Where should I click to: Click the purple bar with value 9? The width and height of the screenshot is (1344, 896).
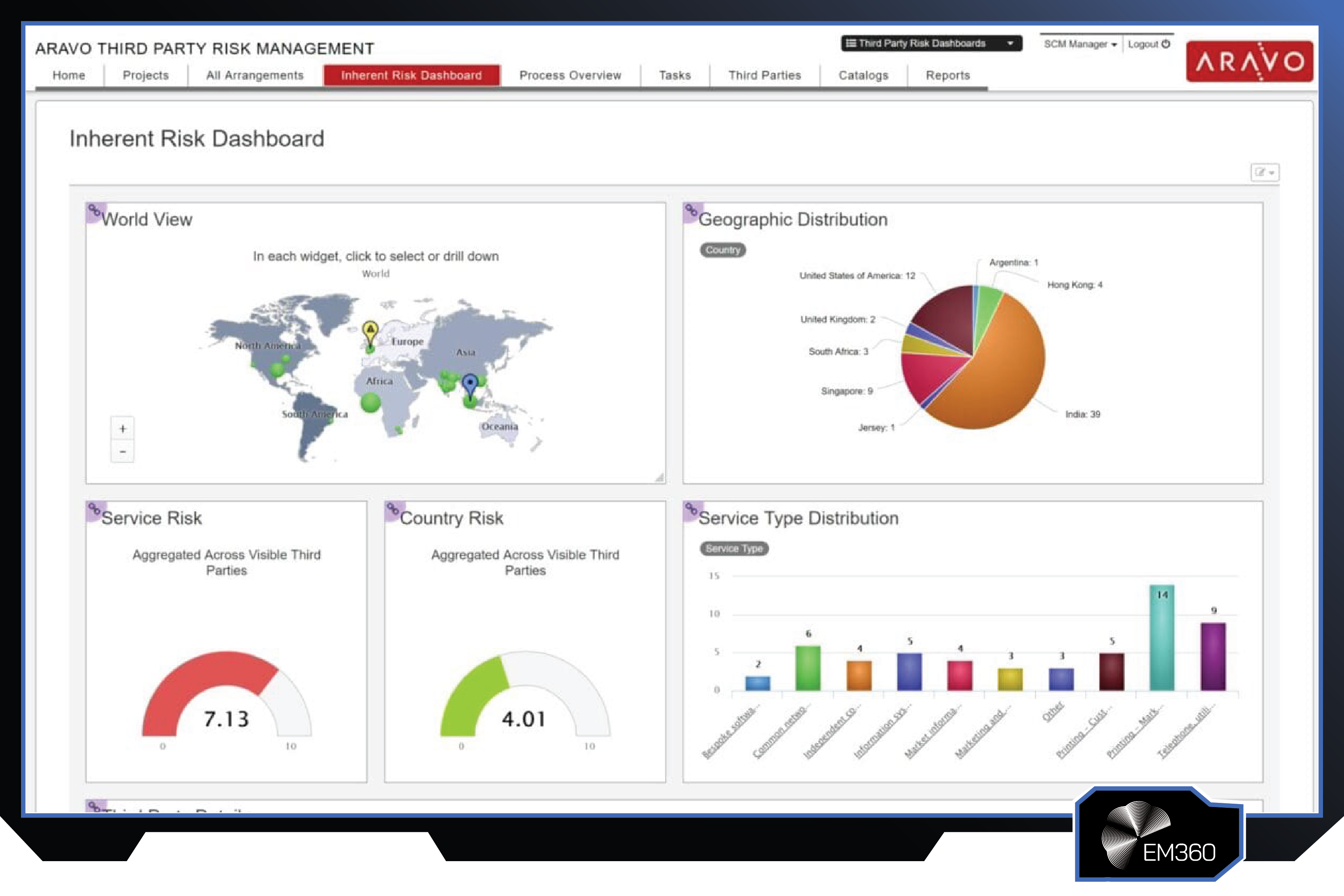pyautogui.click(x=1213, y=657)
